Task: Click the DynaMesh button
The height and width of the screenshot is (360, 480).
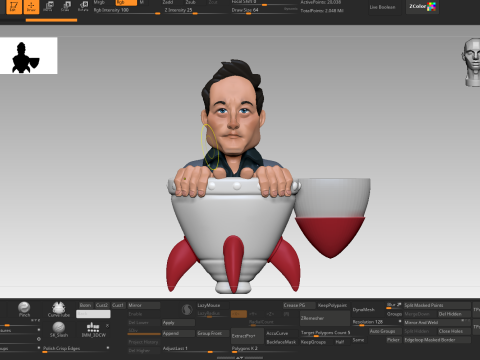Action: [367, 310]
